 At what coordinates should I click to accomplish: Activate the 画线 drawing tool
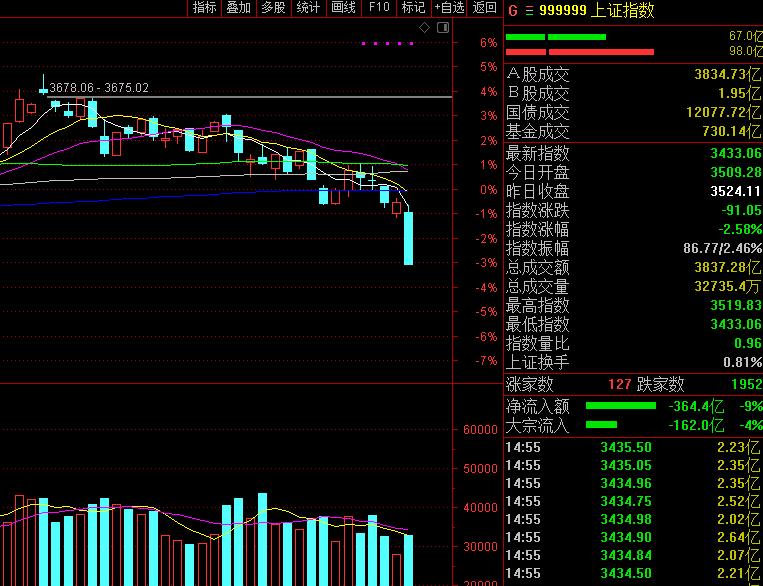343,8
